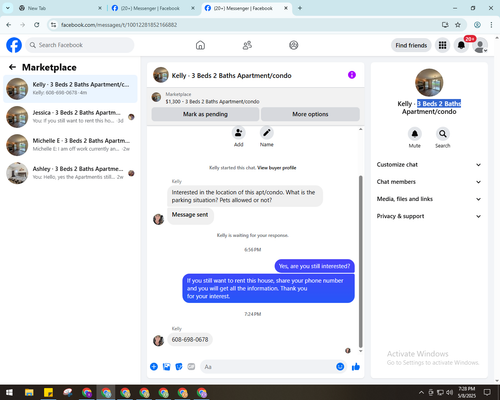The width and height of the screenshot is (500, 400).
Task: Open Facebook logo home link
Action: (14, 45)
